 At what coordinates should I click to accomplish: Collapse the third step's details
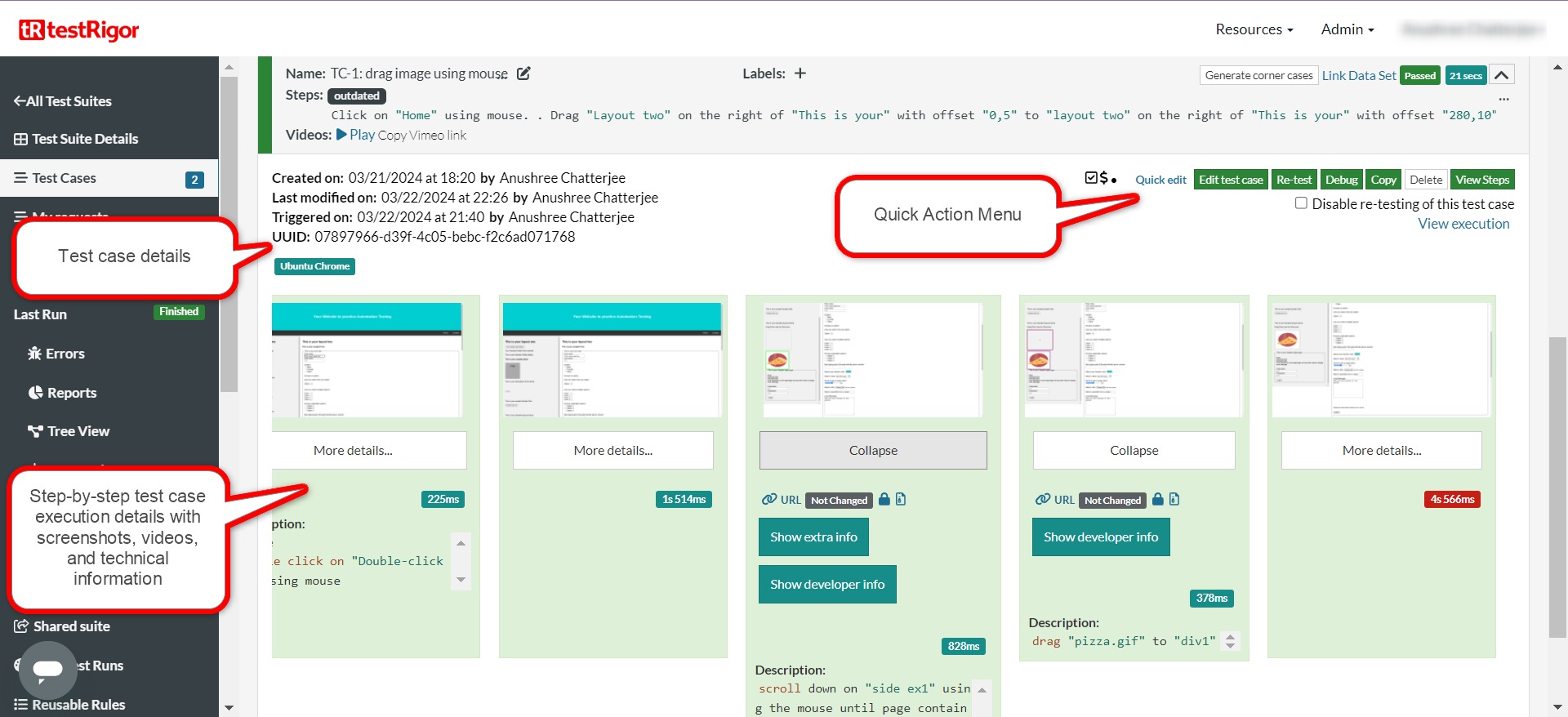[x=872, y=451]
